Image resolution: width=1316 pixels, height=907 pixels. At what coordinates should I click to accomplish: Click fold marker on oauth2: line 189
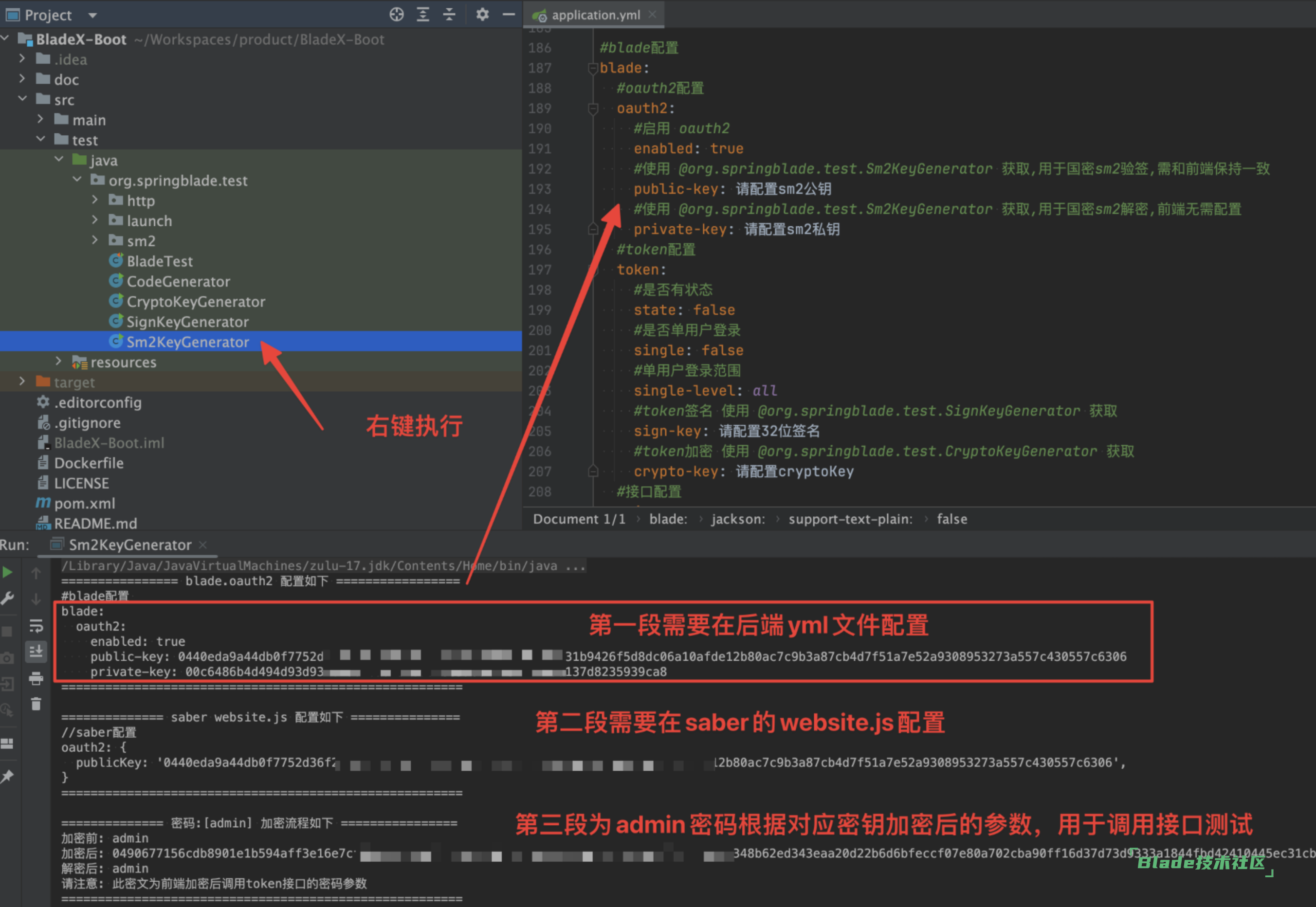pyautogui.click(x=592, y=109)
